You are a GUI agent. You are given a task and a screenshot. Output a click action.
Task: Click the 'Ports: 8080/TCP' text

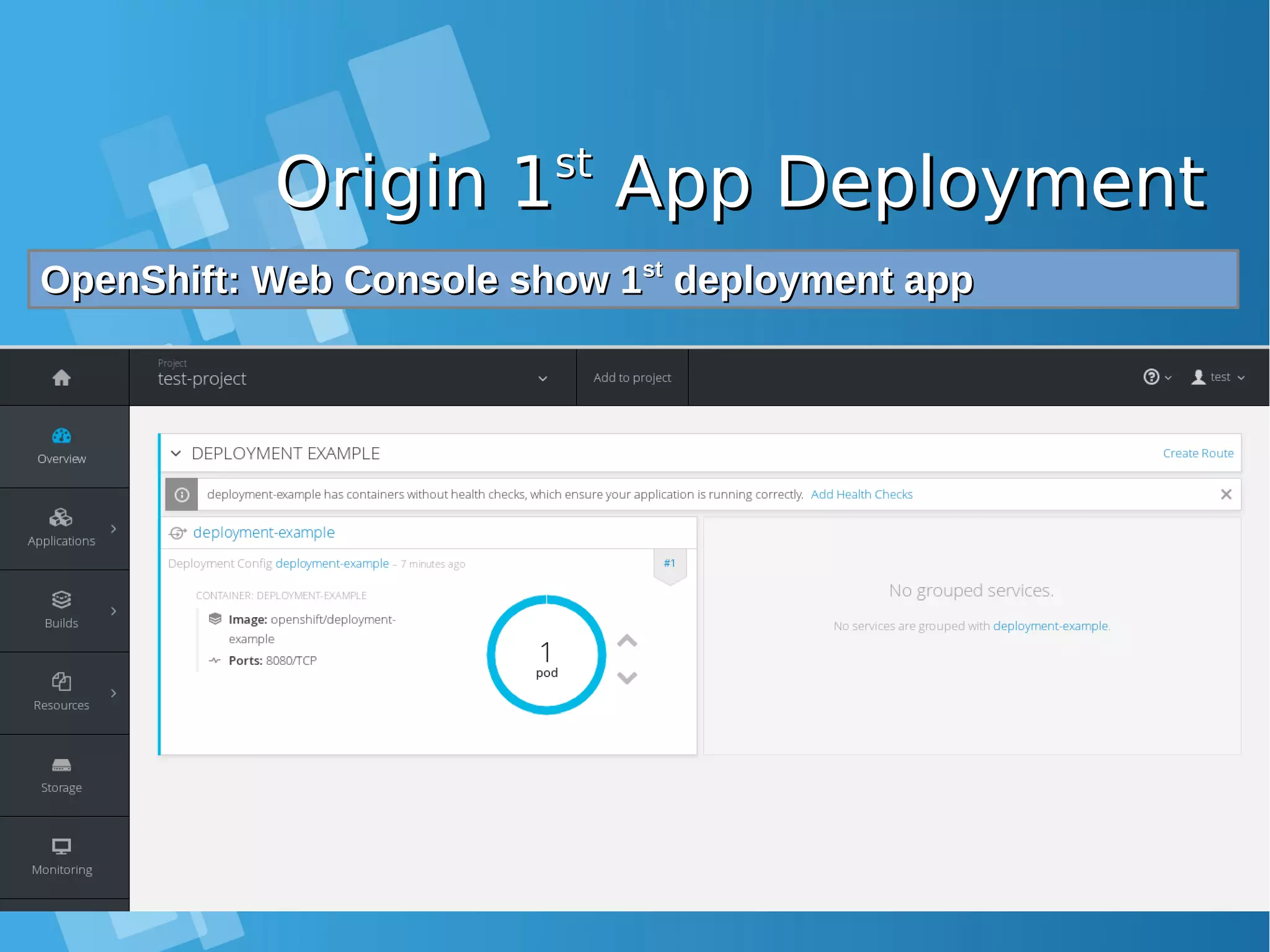[273, 661]
